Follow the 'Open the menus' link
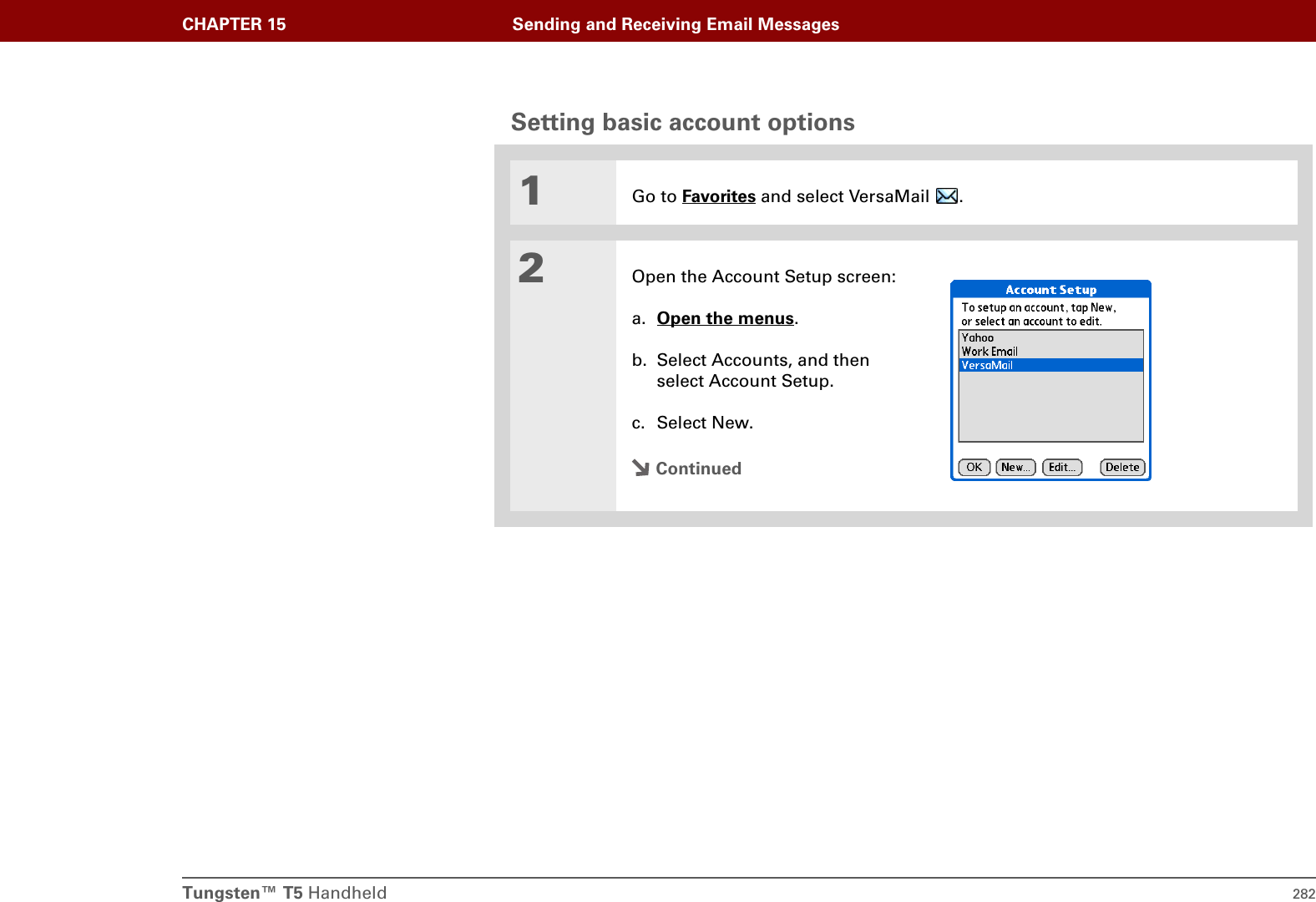The height and width of the screenshot is (902, 1316). (x=725, y=318)
